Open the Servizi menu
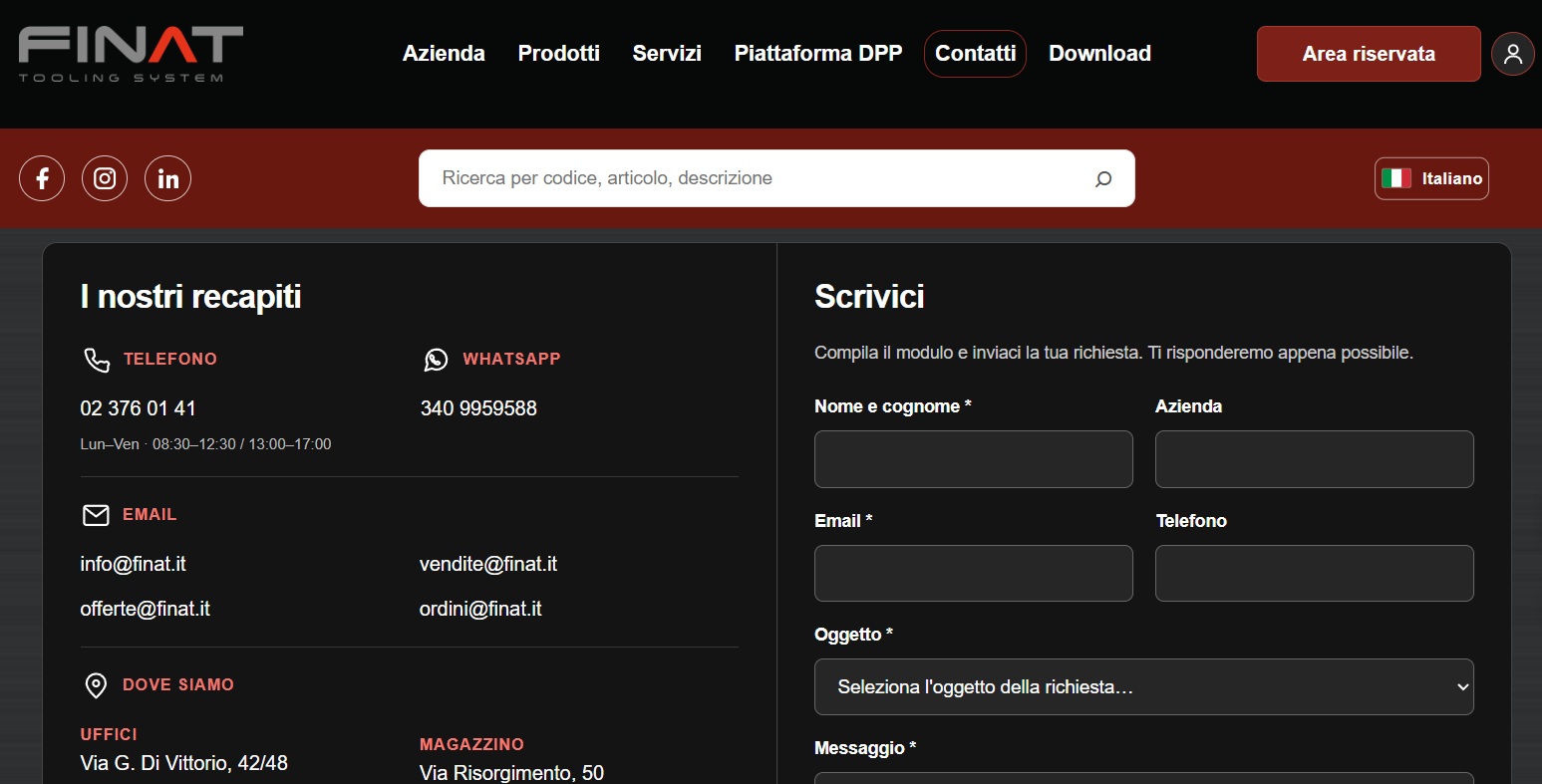Screen dimensions: 1542x784 coord(667,54)
